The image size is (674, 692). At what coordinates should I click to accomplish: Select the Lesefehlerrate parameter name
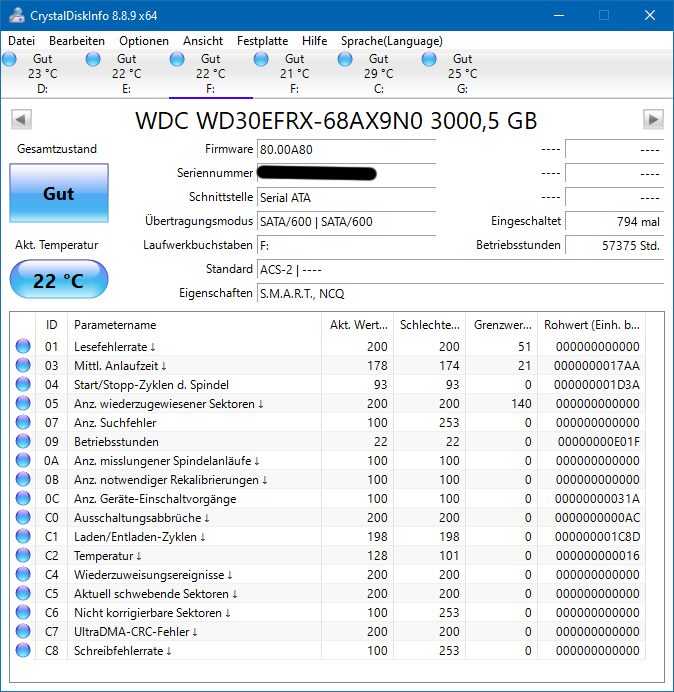114,347
